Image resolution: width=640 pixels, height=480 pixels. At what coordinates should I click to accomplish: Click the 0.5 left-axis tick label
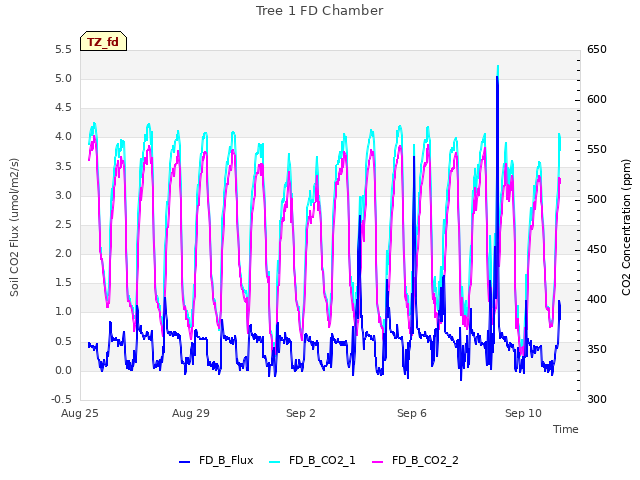[x=63, y=342]
